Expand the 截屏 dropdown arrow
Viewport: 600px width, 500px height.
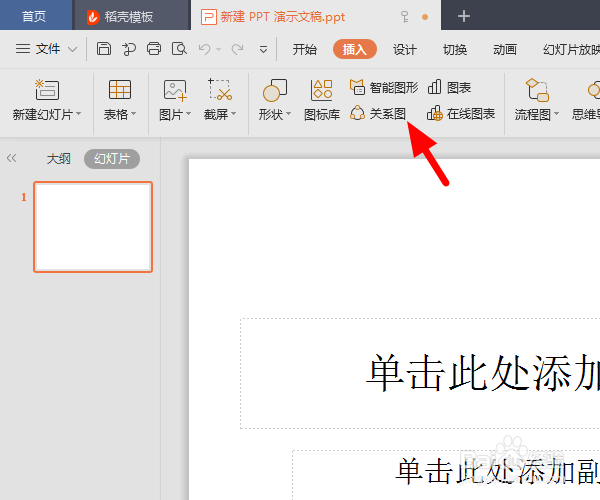(234, 114)
